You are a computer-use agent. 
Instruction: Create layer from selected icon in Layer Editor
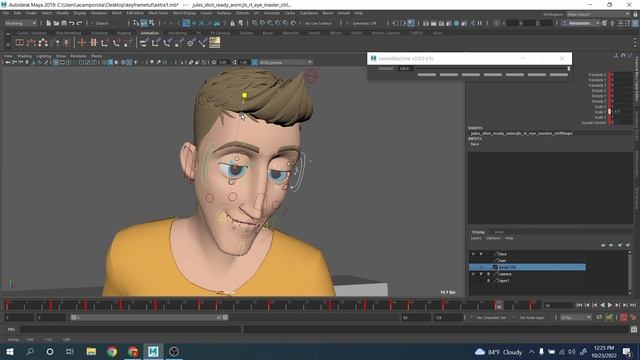628,245
